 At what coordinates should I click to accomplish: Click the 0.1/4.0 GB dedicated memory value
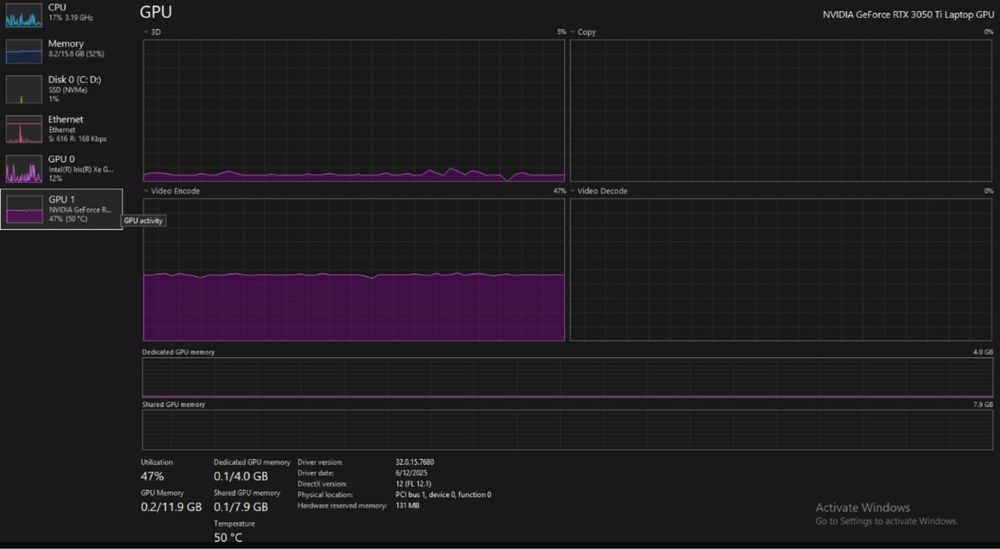[x=241, y=476]
